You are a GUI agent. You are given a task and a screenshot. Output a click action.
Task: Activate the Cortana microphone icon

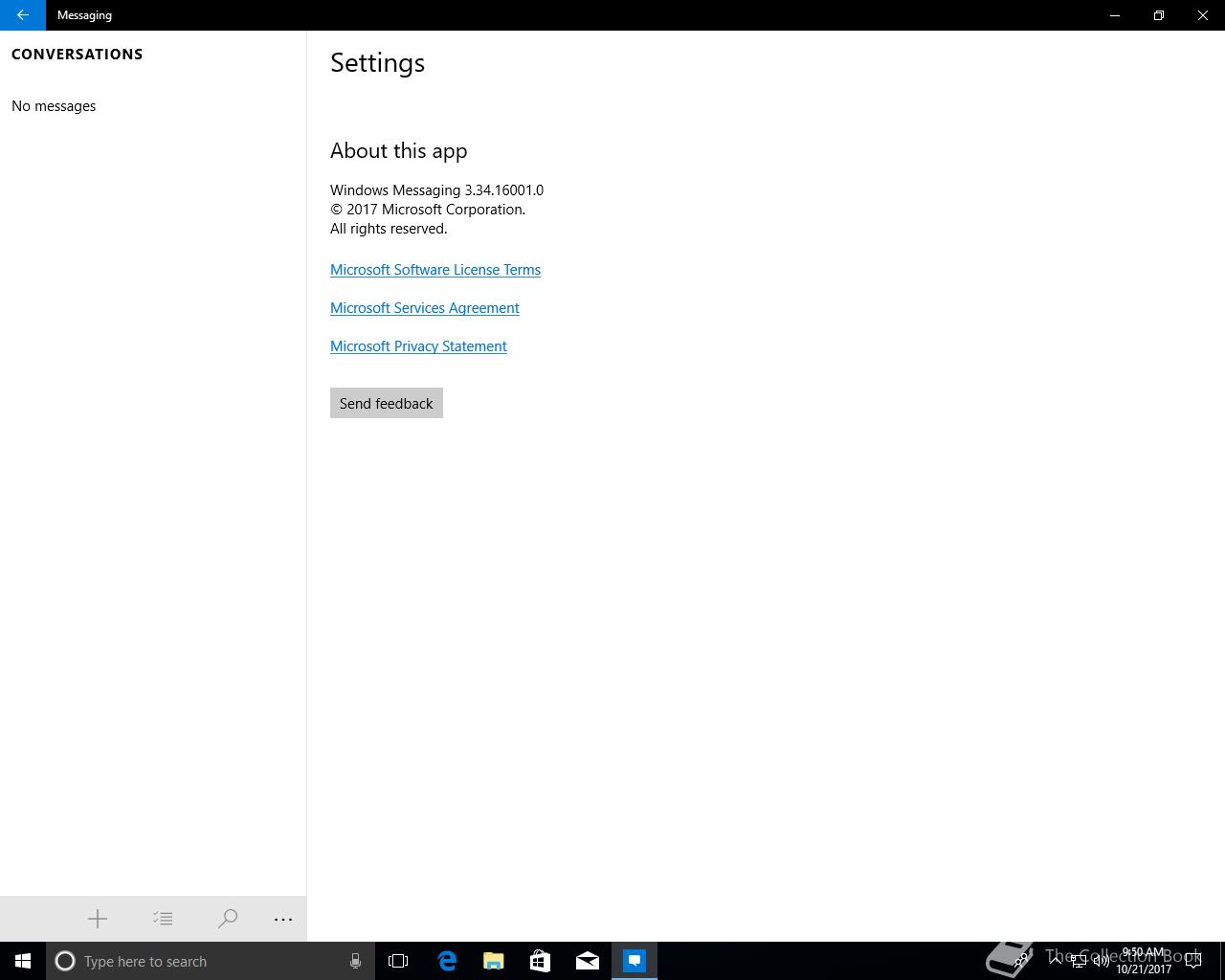coord(355,961)
